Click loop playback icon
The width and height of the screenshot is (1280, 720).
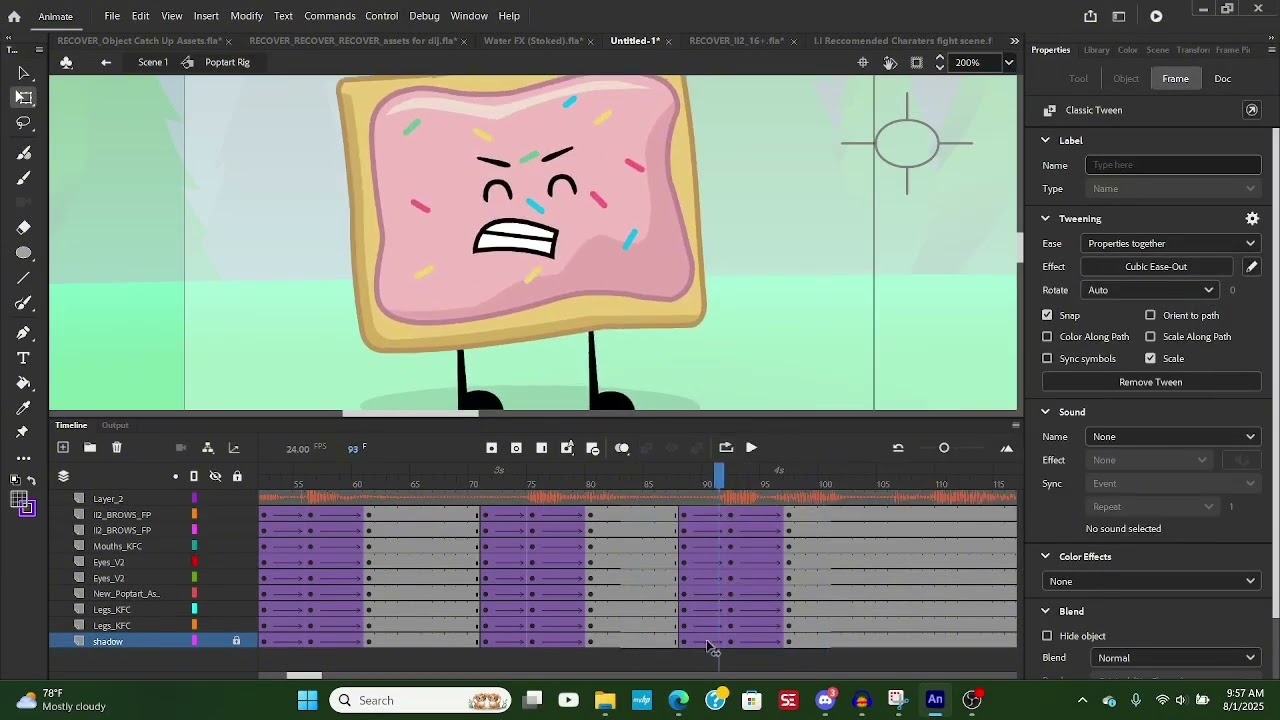pyautogui.click(x=726, y=448)
